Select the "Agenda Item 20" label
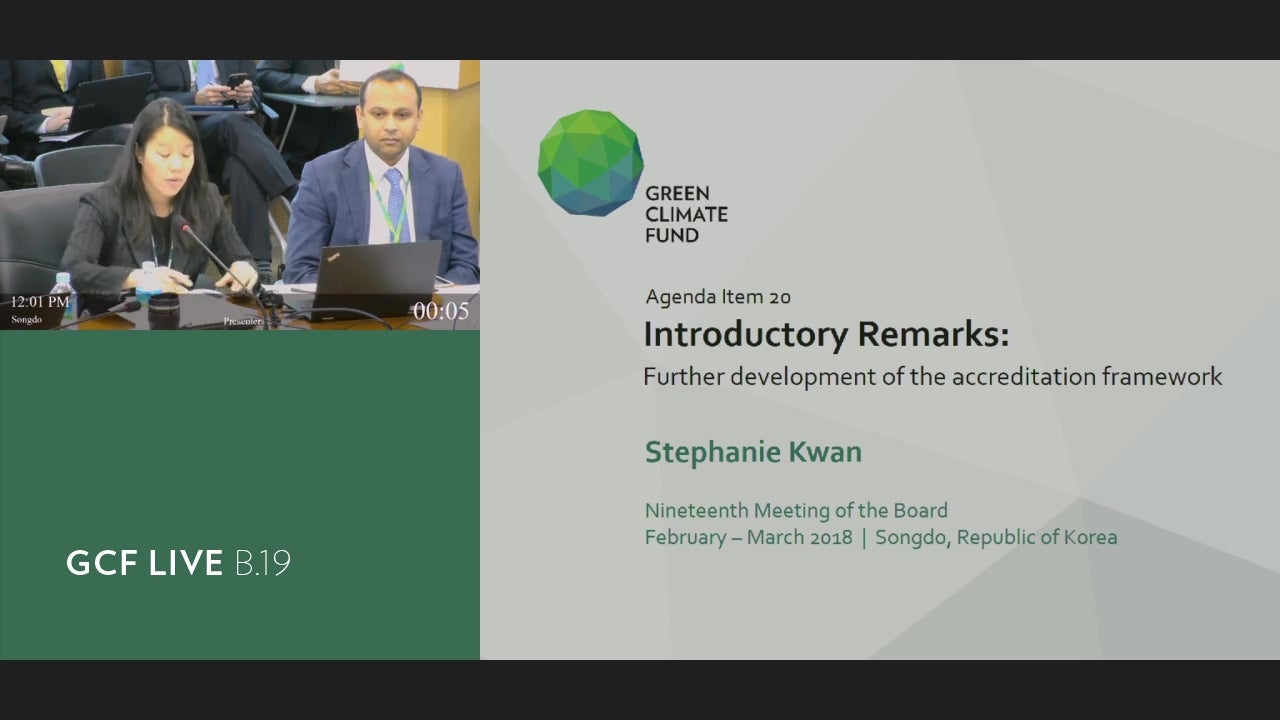Viewport: 1280px width, 720px height. 718,297
